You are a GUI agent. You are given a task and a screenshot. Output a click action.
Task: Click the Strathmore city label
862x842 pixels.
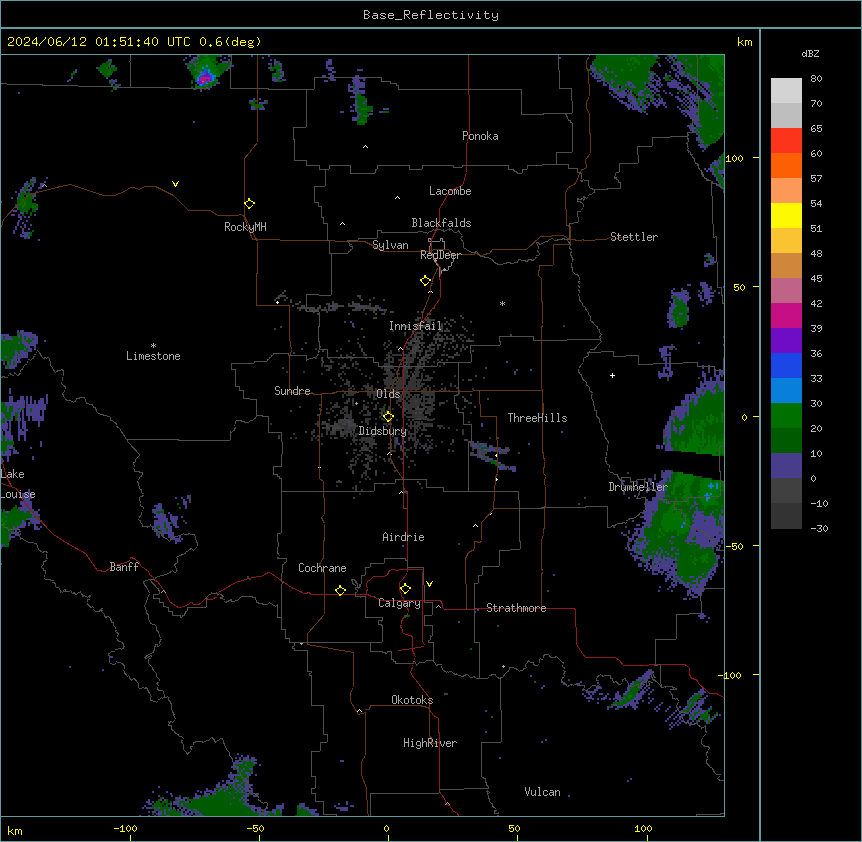516,608
